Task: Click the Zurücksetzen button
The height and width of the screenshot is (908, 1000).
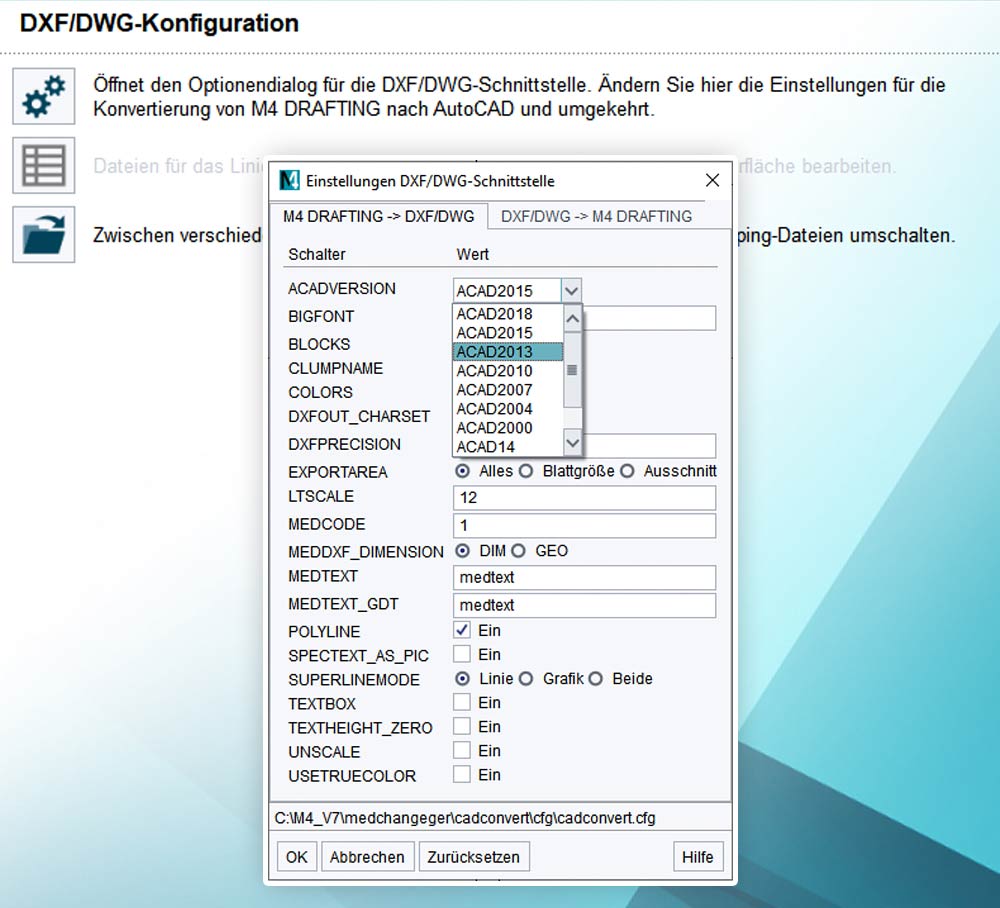Action: [x=474, y=856]
